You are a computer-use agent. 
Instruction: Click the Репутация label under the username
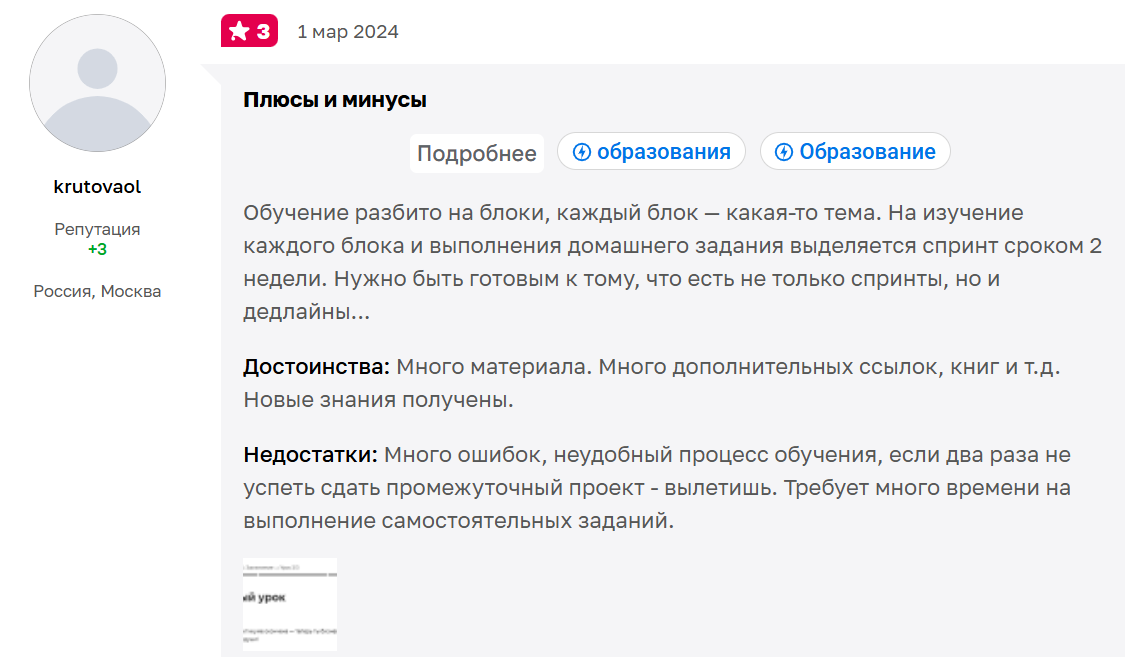point(97,229)
